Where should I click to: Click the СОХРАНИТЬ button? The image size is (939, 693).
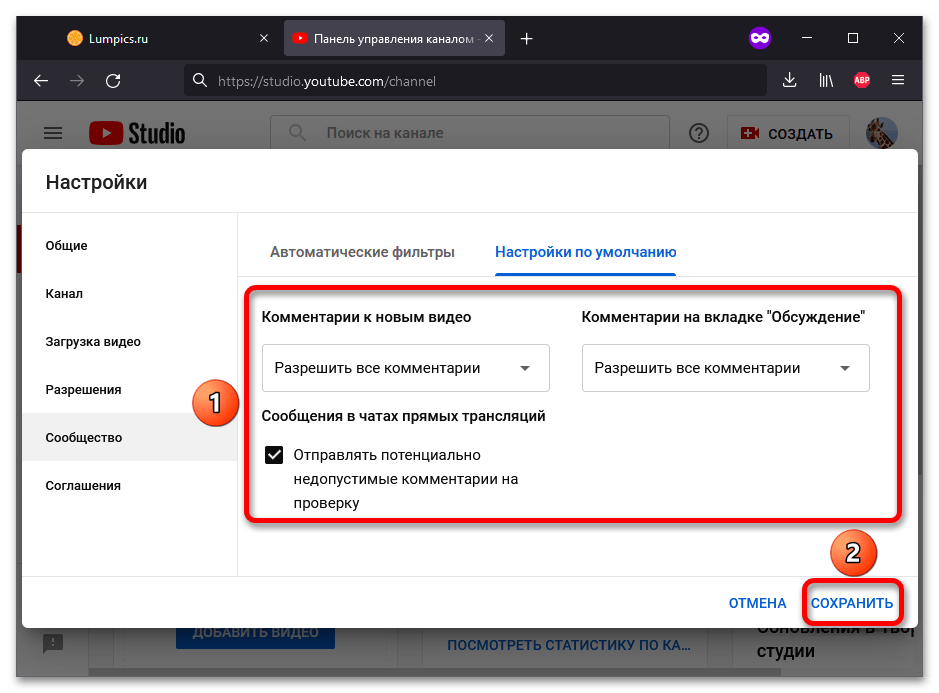852,603
